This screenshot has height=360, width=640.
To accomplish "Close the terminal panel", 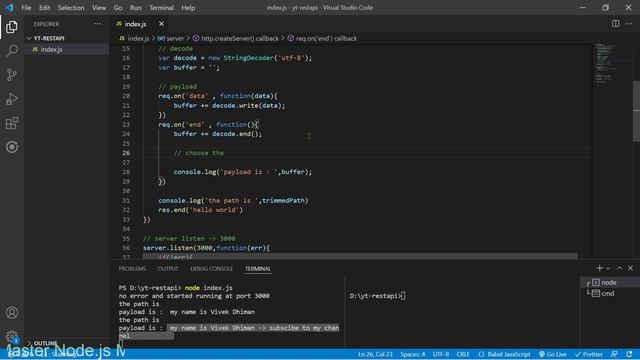I will [631, 268].
